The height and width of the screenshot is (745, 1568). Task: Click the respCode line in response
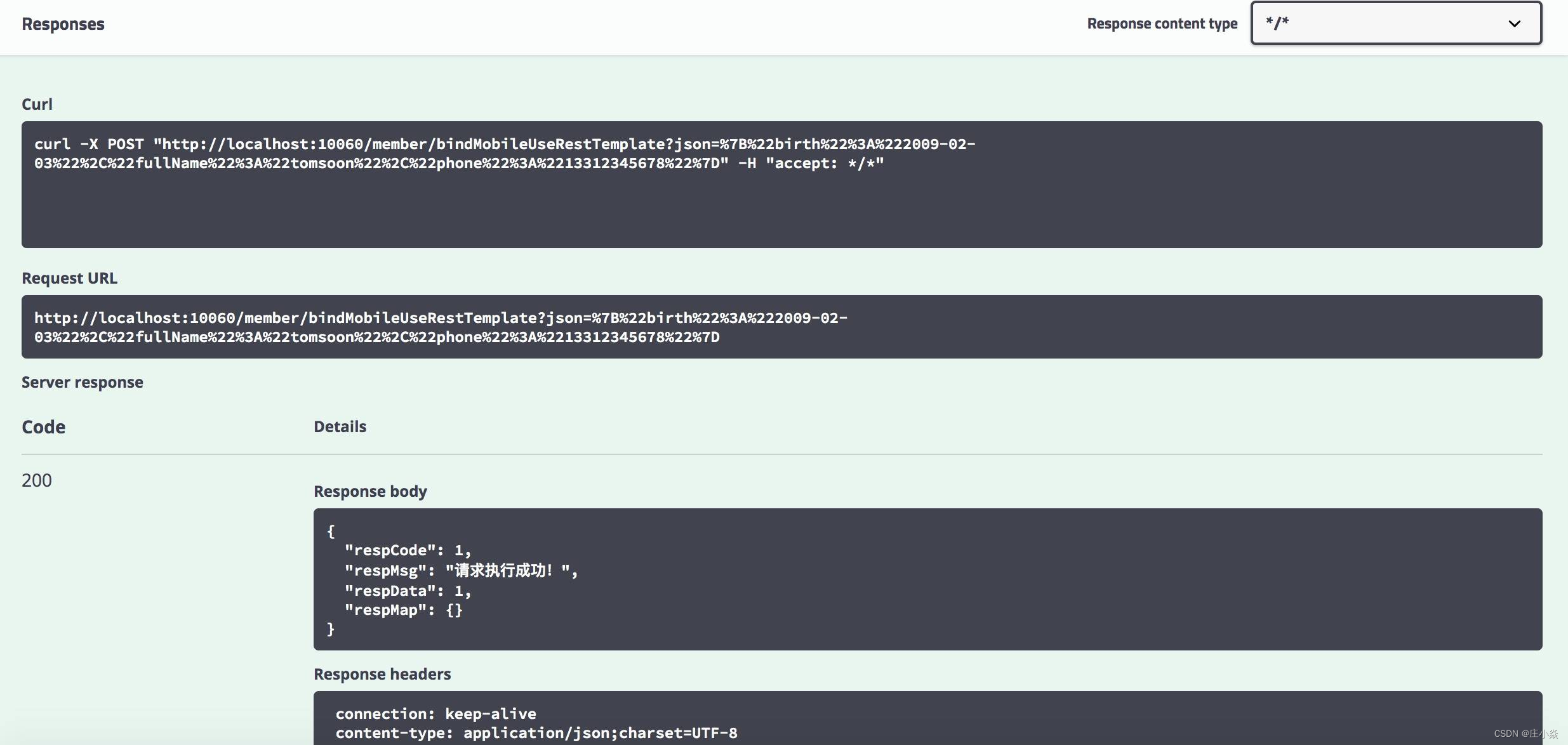pos(407,550)
